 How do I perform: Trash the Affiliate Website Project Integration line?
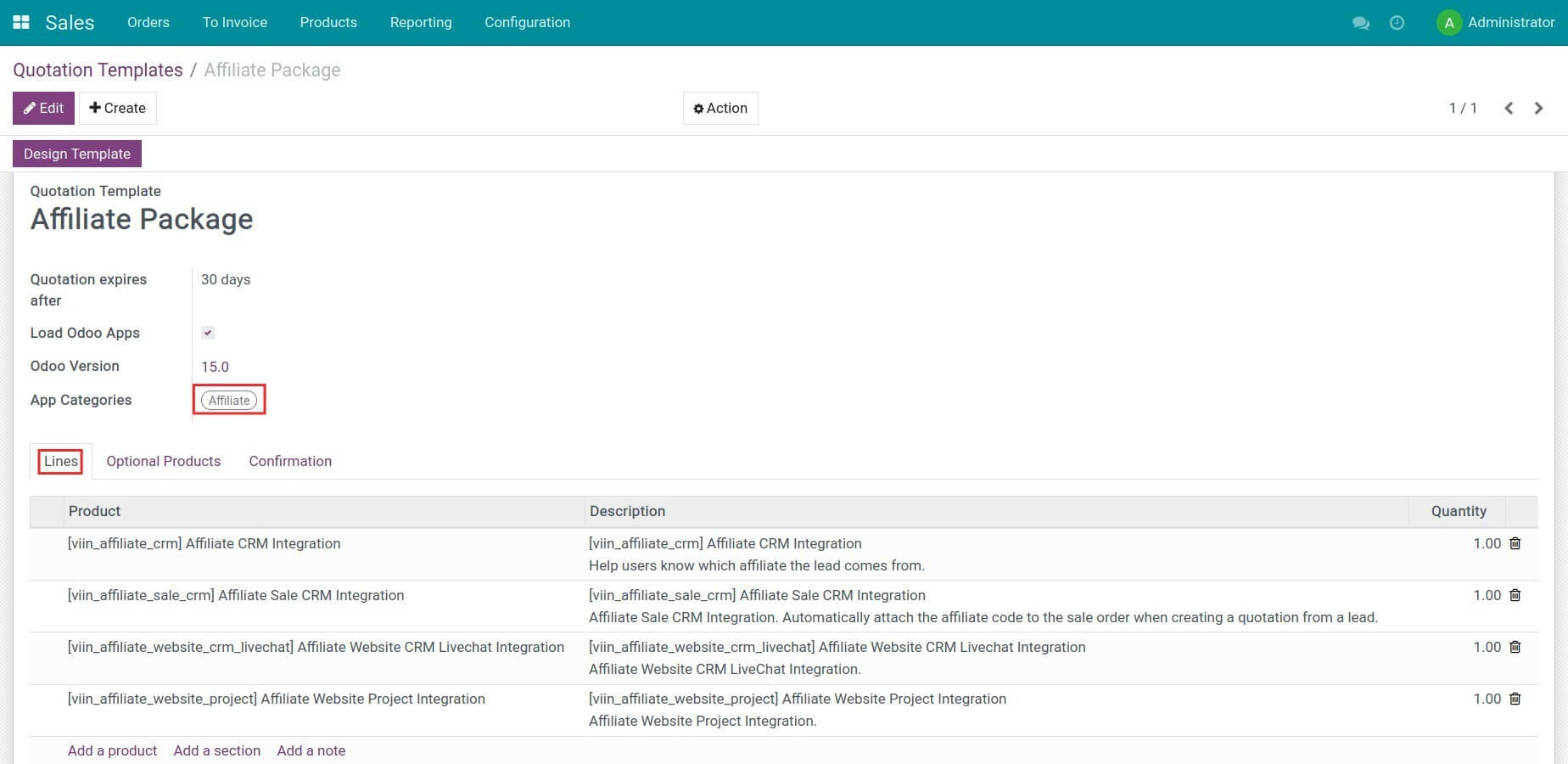pos(1515,699)
